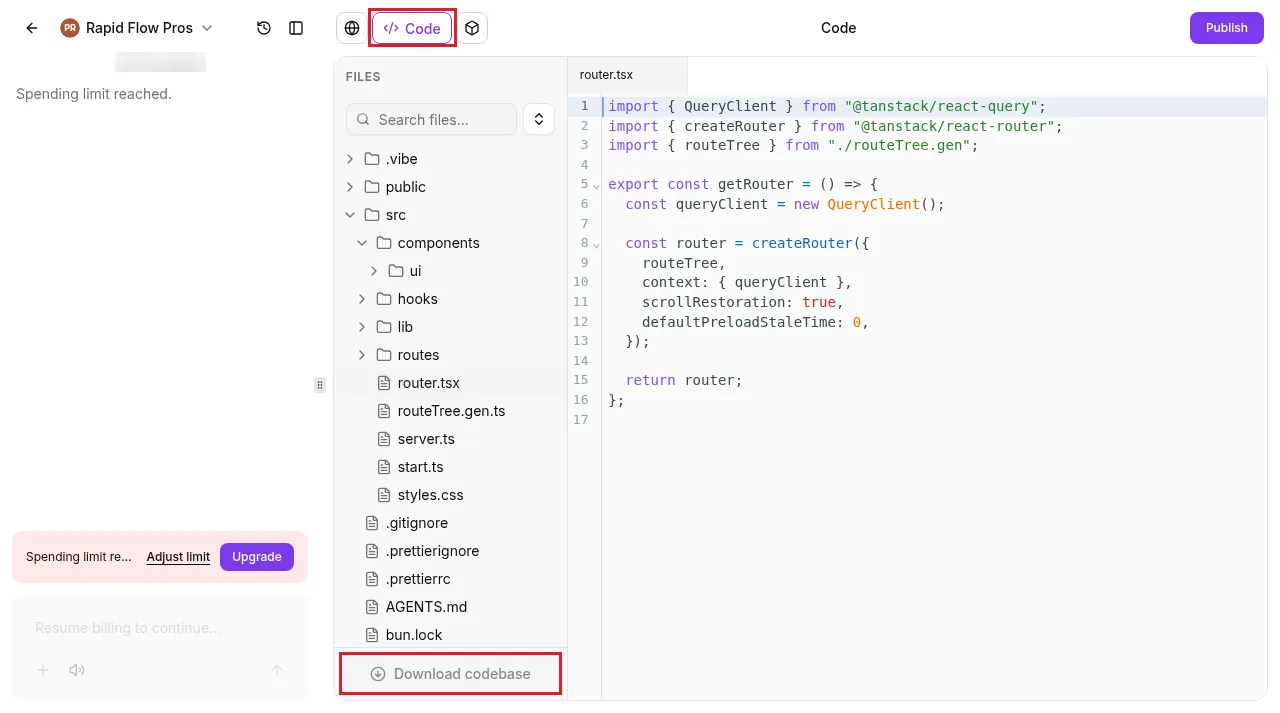
Task: Select the router.tsx editor tab
Action: 627,75
